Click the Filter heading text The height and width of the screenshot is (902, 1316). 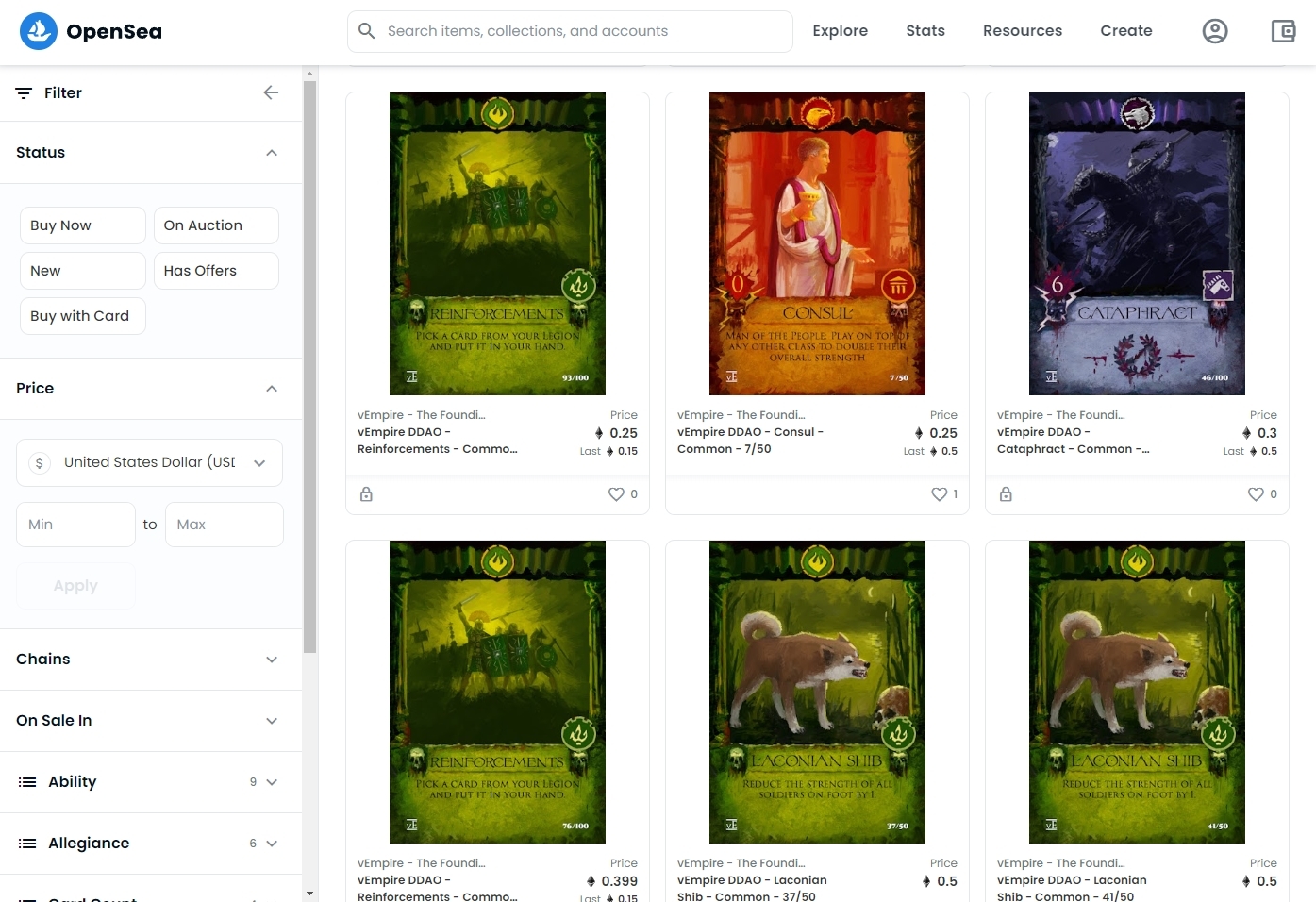pos(63,92)
